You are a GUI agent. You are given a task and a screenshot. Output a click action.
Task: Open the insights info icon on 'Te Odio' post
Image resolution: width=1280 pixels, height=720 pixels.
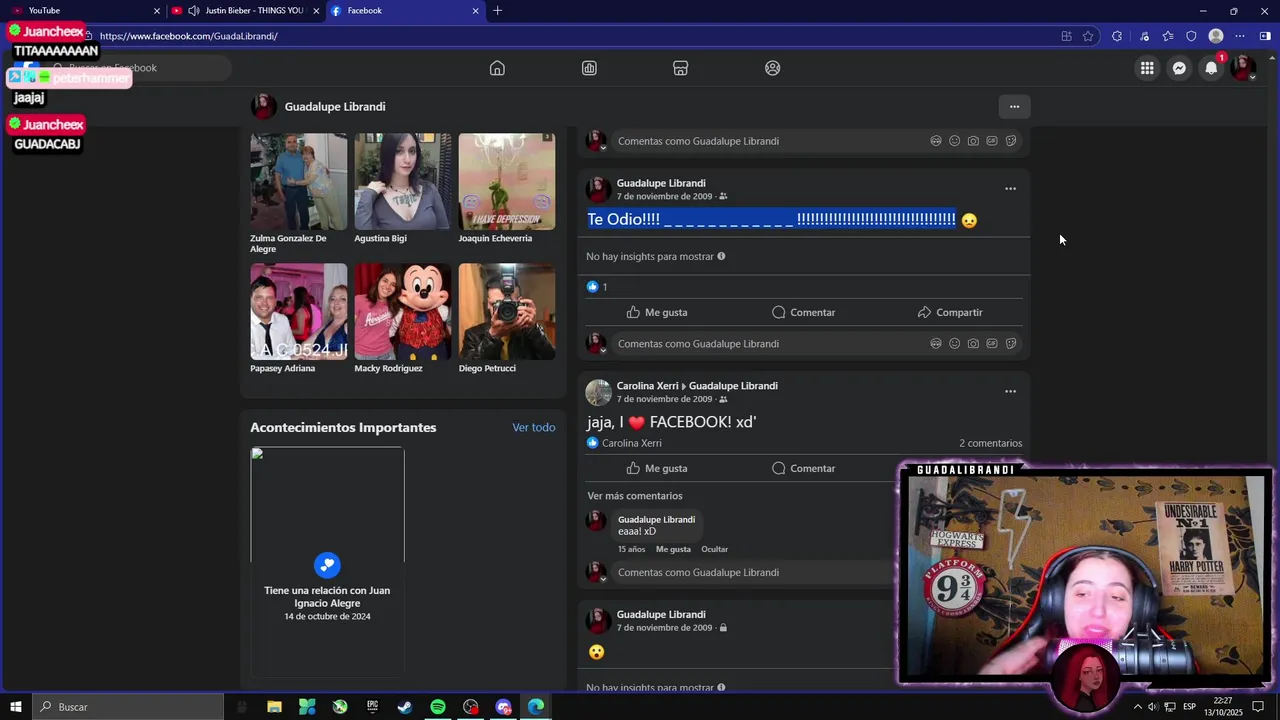click(721, 256)
